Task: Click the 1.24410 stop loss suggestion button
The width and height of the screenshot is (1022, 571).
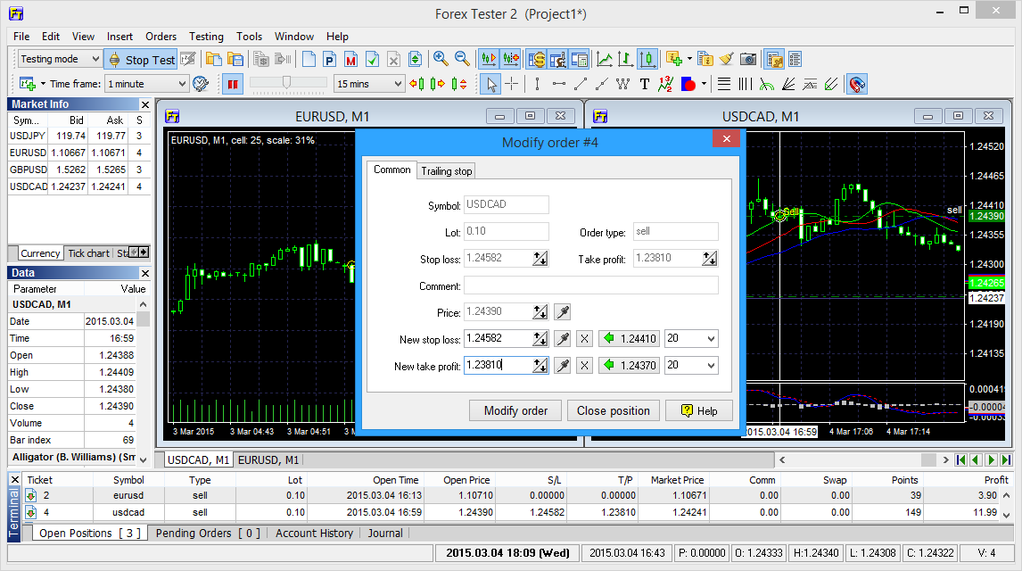Action: click(629, 338)
